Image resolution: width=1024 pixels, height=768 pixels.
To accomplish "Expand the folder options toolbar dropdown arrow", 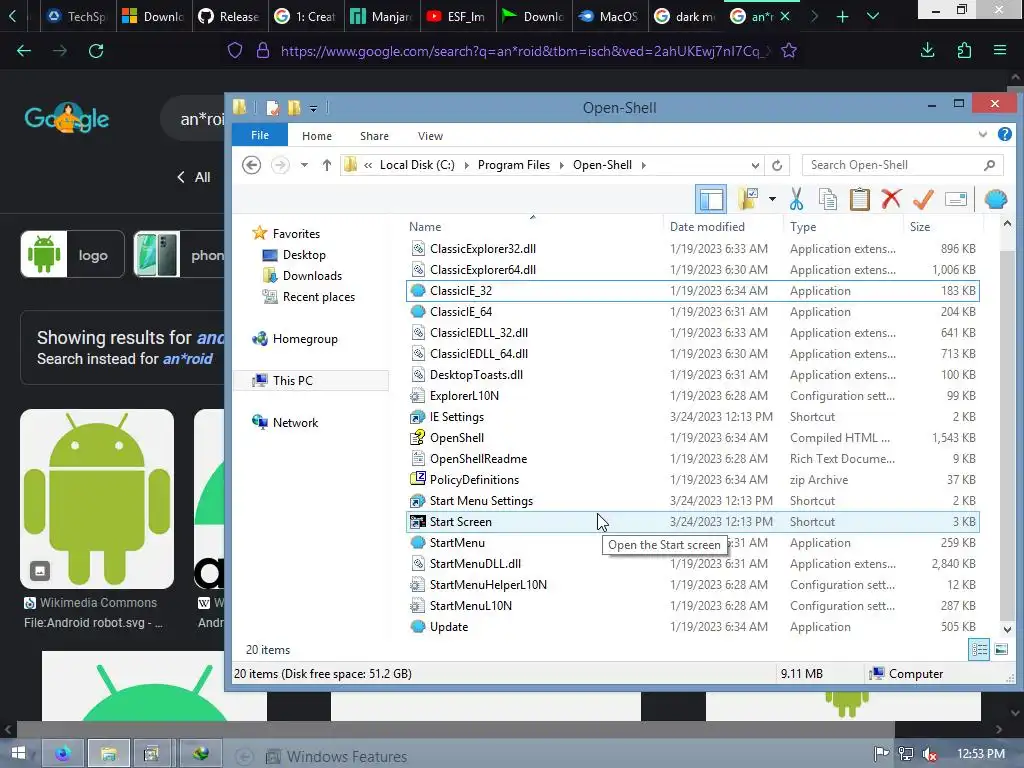I will (x=772, y=199).
